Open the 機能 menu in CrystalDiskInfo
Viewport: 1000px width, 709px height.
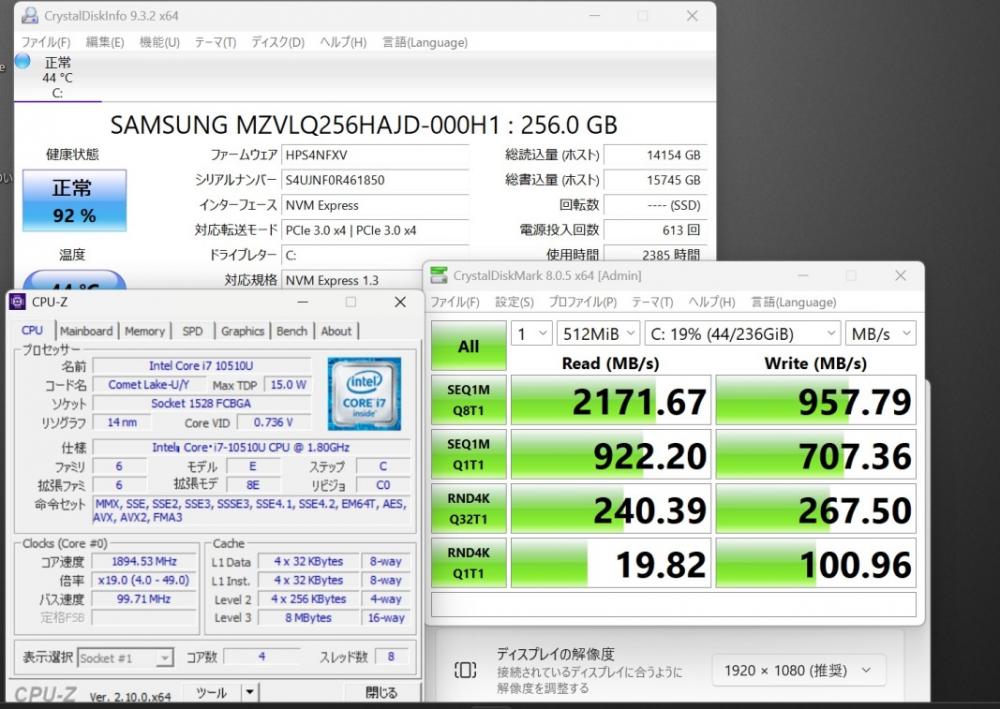(x=159, y=42)
